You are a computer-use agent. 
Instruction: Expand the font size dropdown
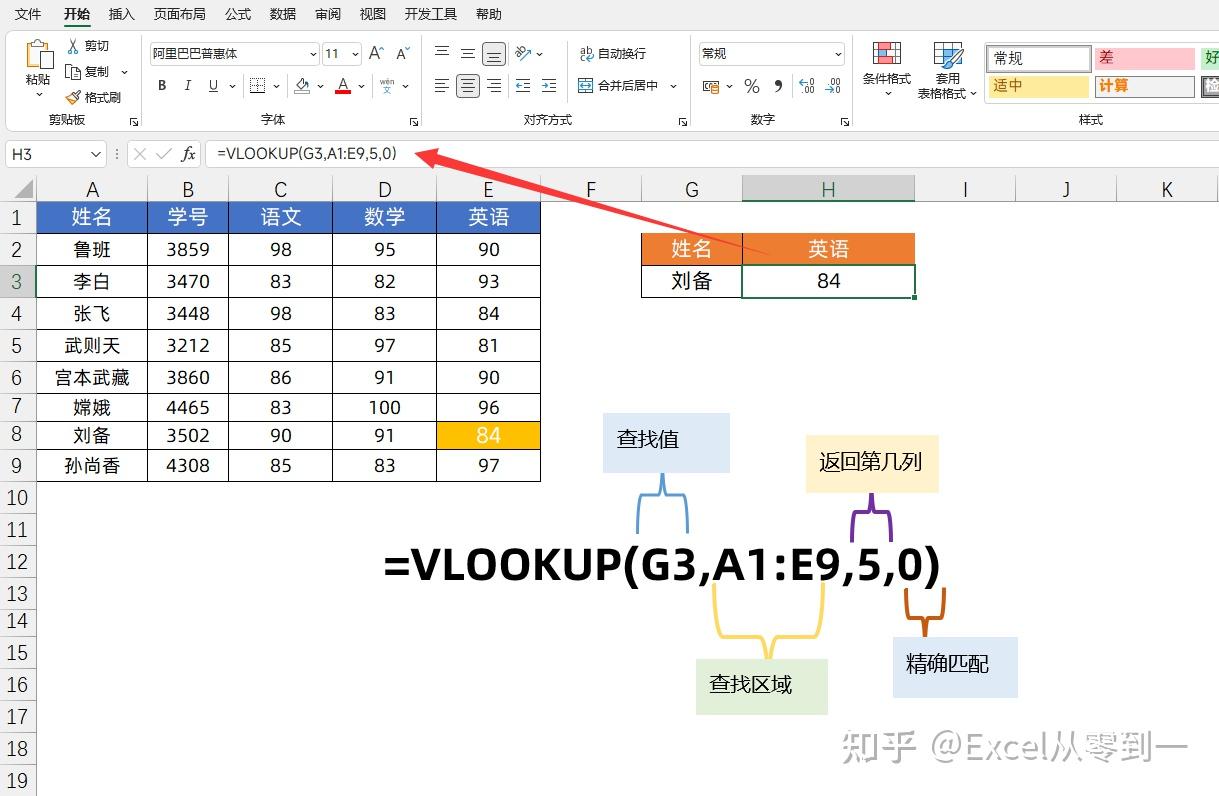pos(354,53)
